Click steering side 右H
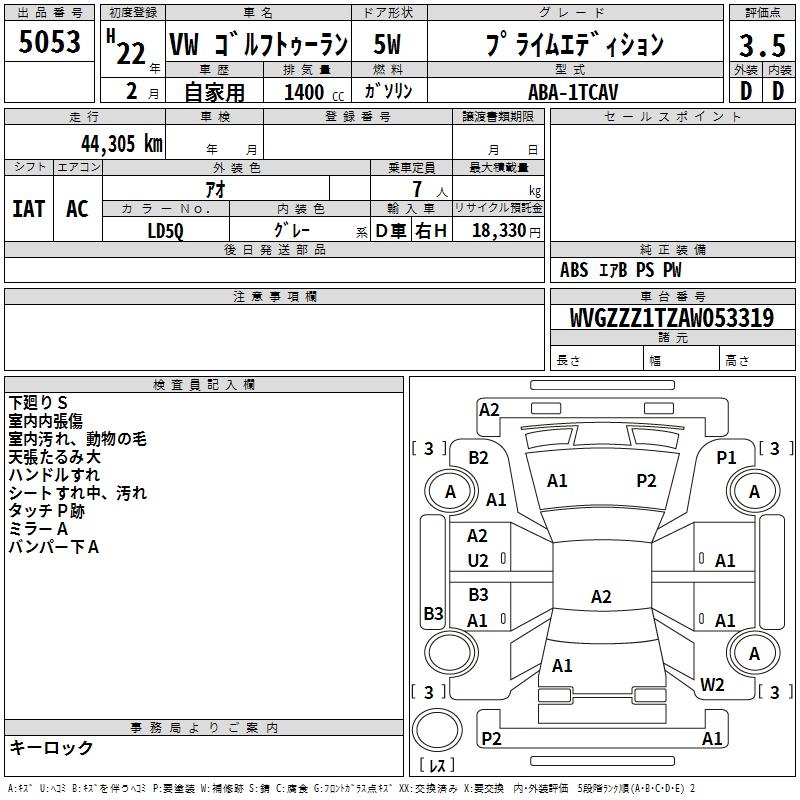The image size is (800, 800). click(431, 231)
